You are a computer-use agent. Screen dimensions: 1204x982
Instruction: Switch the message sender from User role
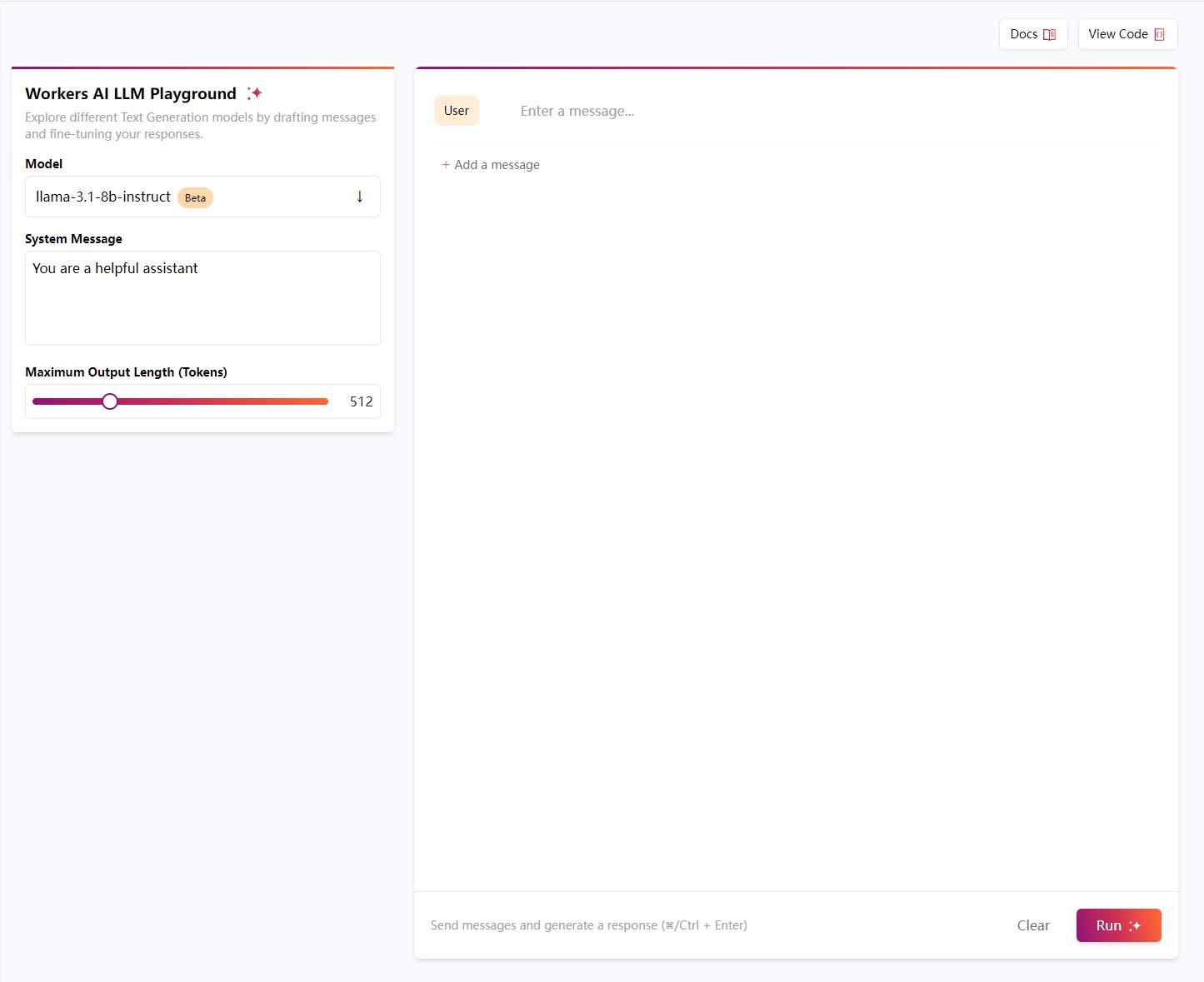[456, 110]
